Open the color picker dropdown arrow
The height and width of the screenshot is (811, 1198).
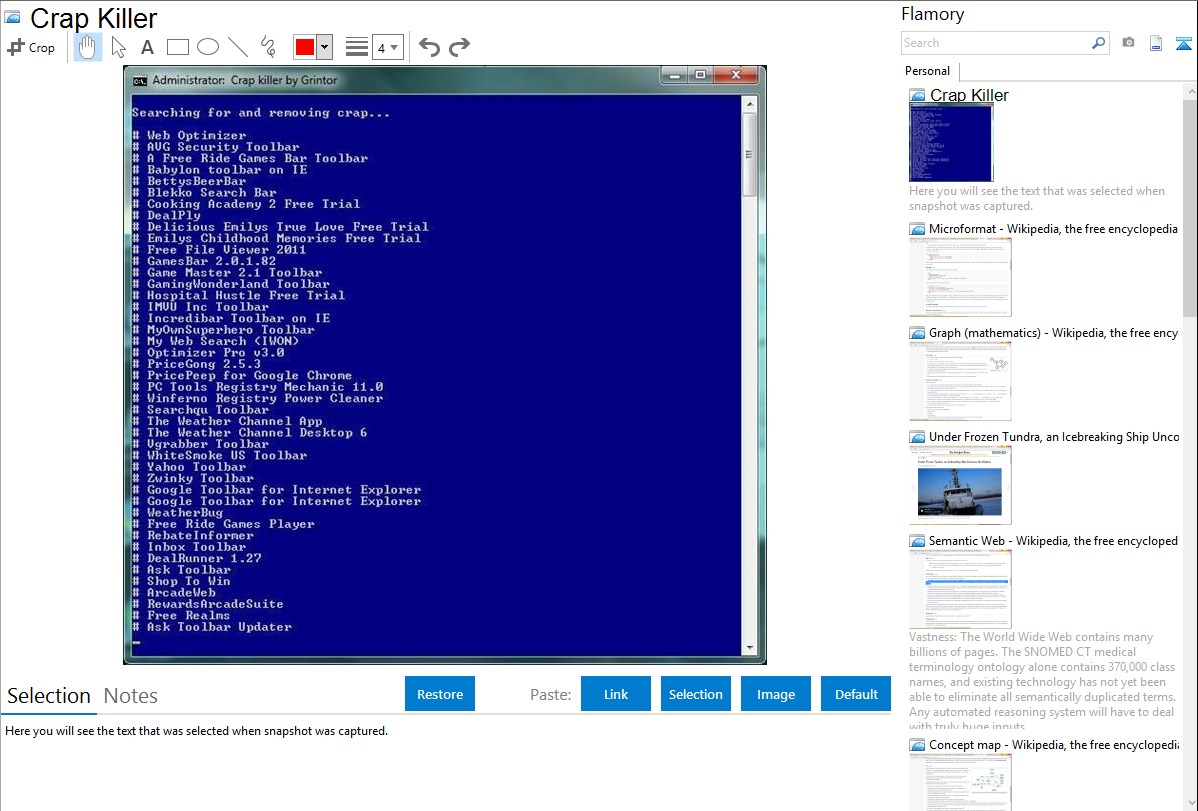(x=324, y=47)
